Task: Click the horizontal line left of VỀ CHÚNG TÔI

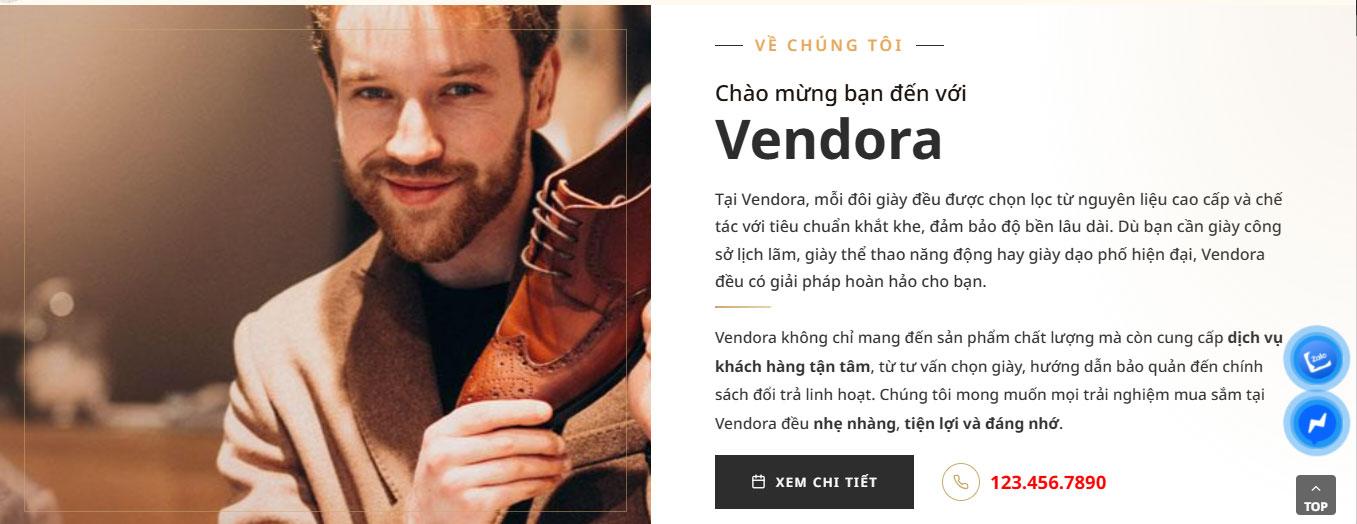Action: 729,45
